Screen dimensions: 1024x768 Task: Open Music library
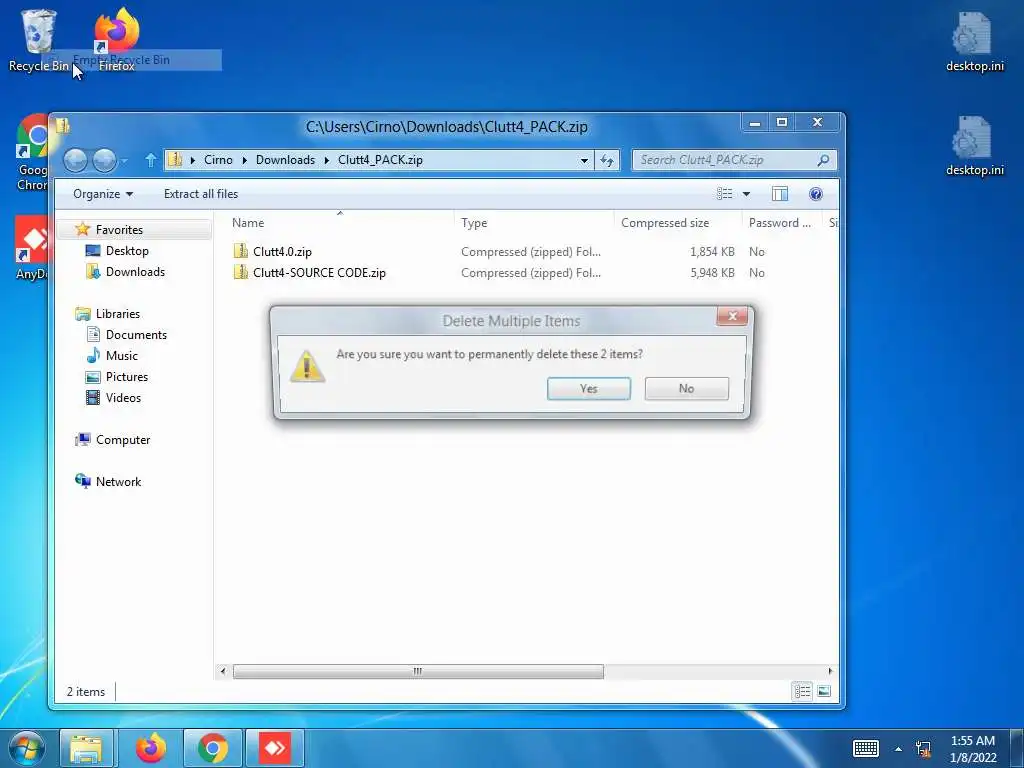tap(121, 355)
